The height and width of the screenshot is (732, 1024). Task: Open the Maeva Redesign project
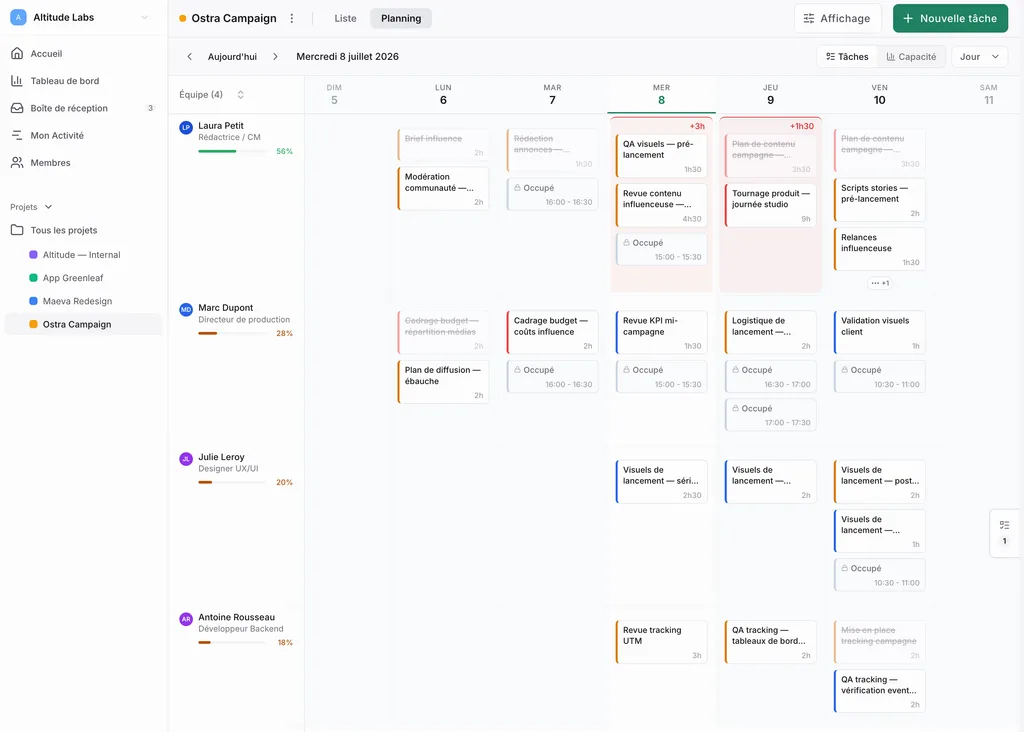click(83, 301)
